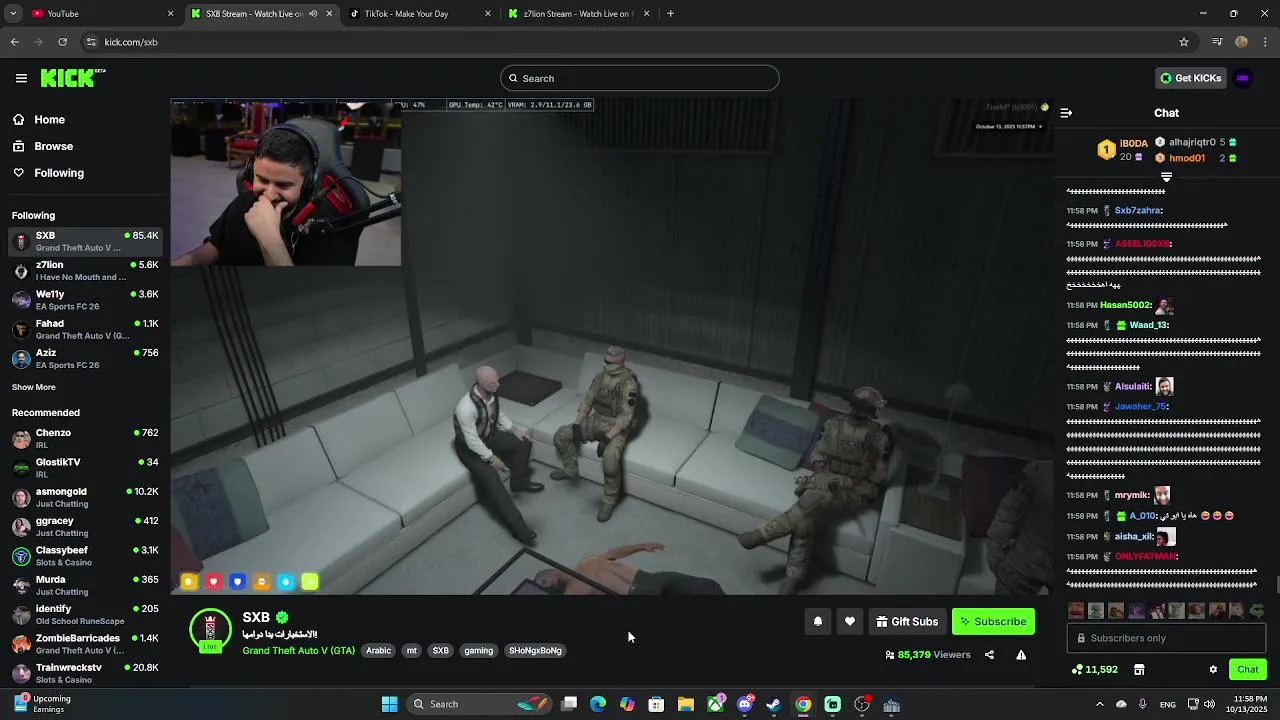This screenshot has height=720, width=1280.
Task: Bookmark this page with the star
Action: point(1184,42)
